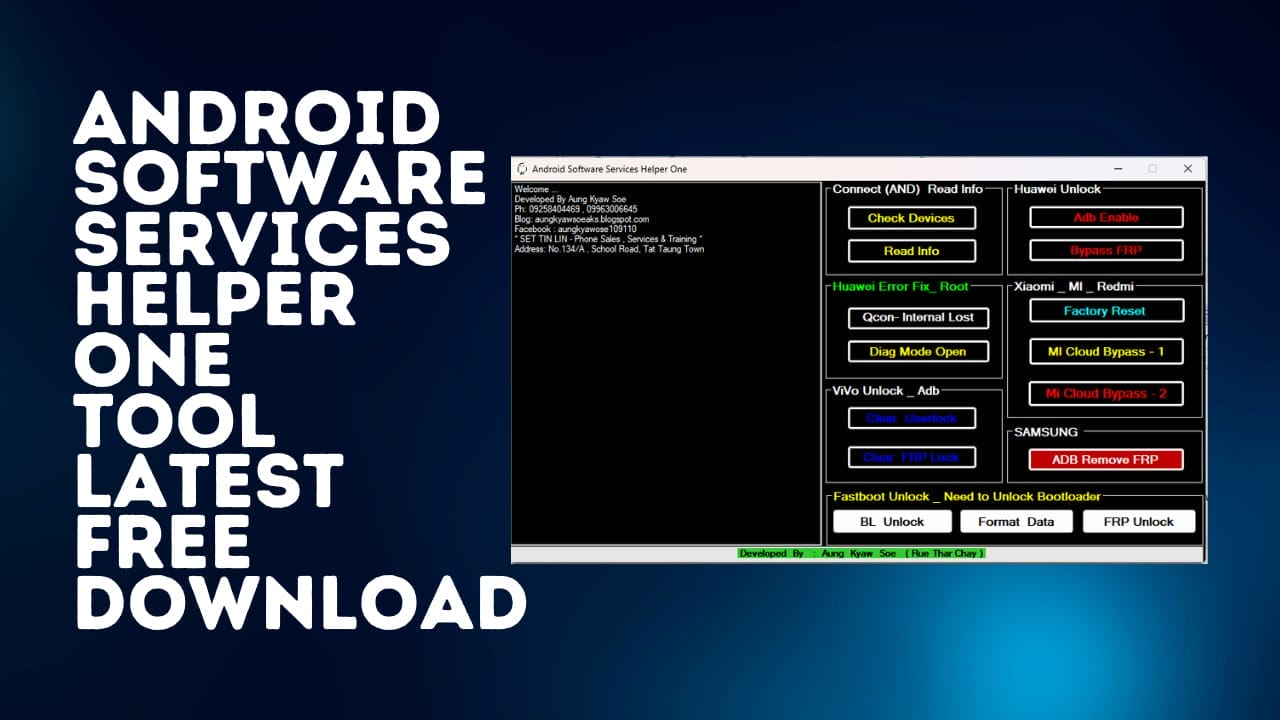Start MI Cloud Bypass - 1
1280x720 pixels.
pyautogui.click(x=1105, y=352)
